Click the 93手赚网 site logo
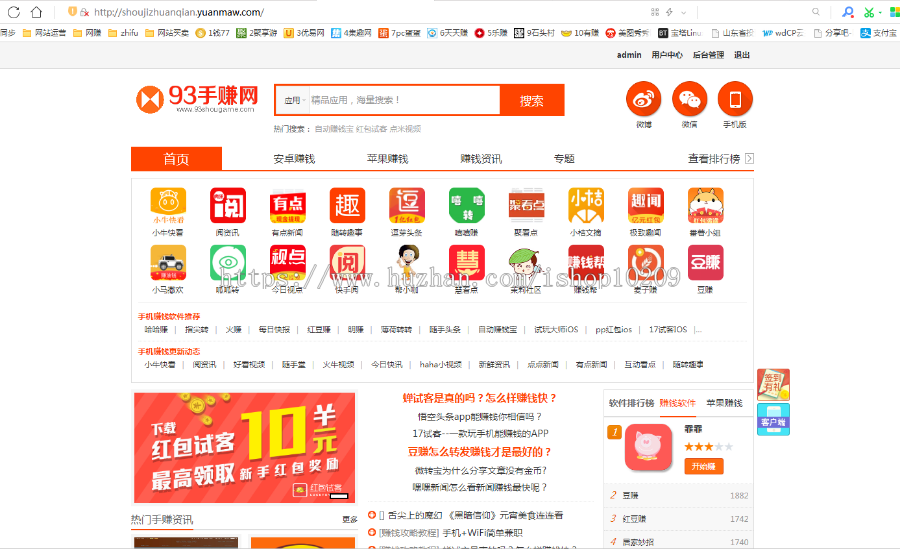 197,99
